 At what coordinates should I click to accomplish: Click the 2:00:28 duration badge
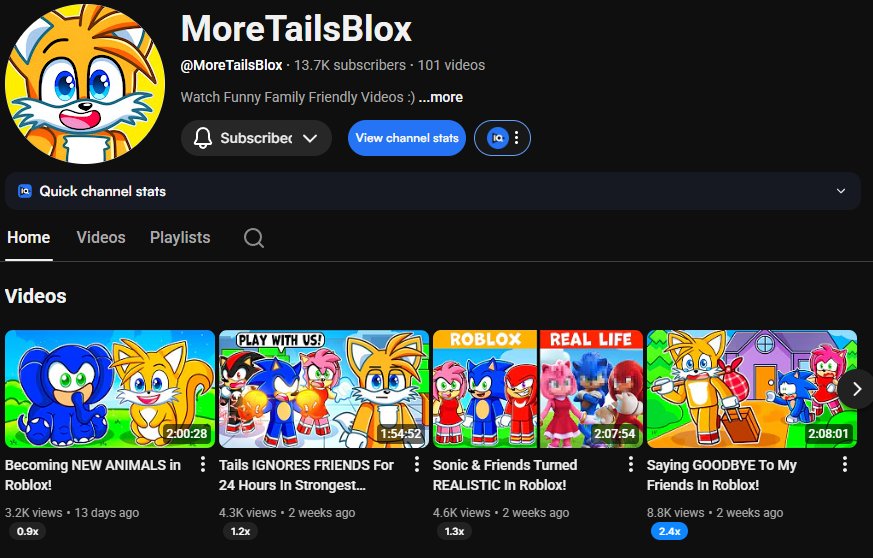[x=187, y=433]
